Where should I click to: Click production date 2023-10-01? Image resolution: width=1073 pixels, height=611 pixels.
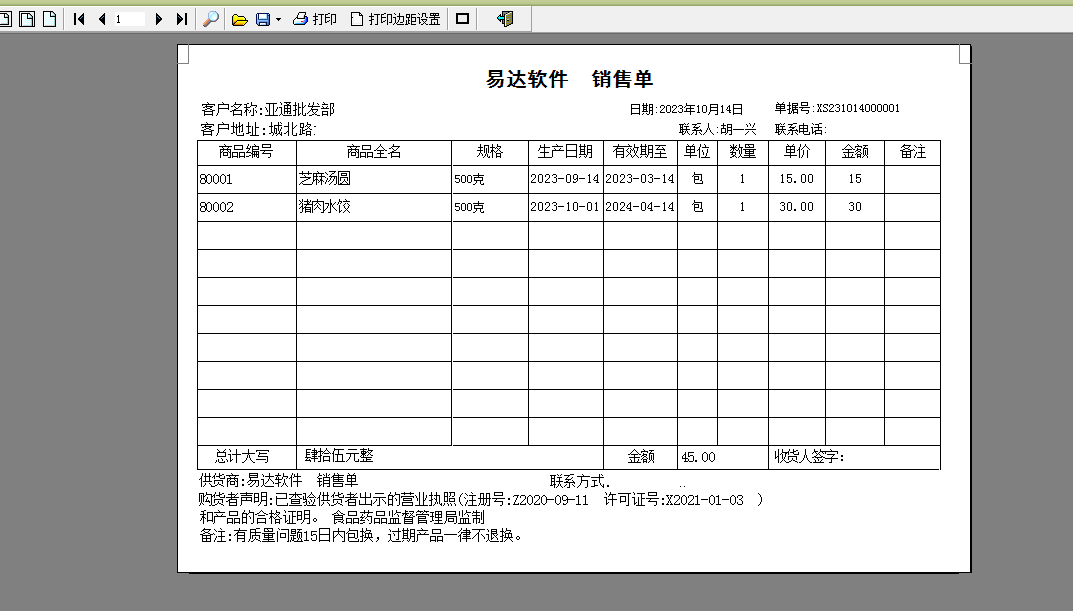point(565,207)
